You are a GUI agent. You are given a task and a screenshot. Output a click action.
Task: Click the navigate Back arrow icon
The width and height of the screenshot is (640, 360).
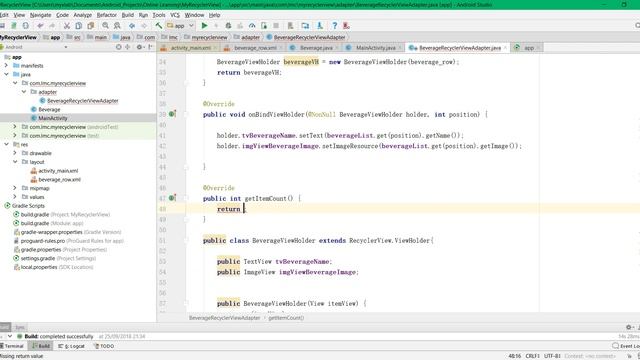[x=132, y=26]
